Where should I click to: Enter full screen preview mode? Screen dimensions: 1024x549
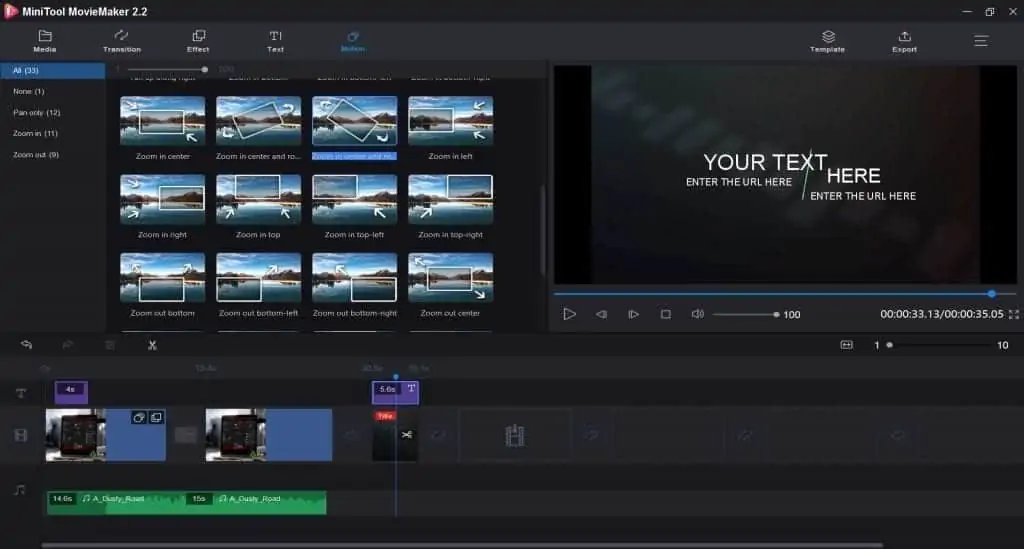point(1014,314)
